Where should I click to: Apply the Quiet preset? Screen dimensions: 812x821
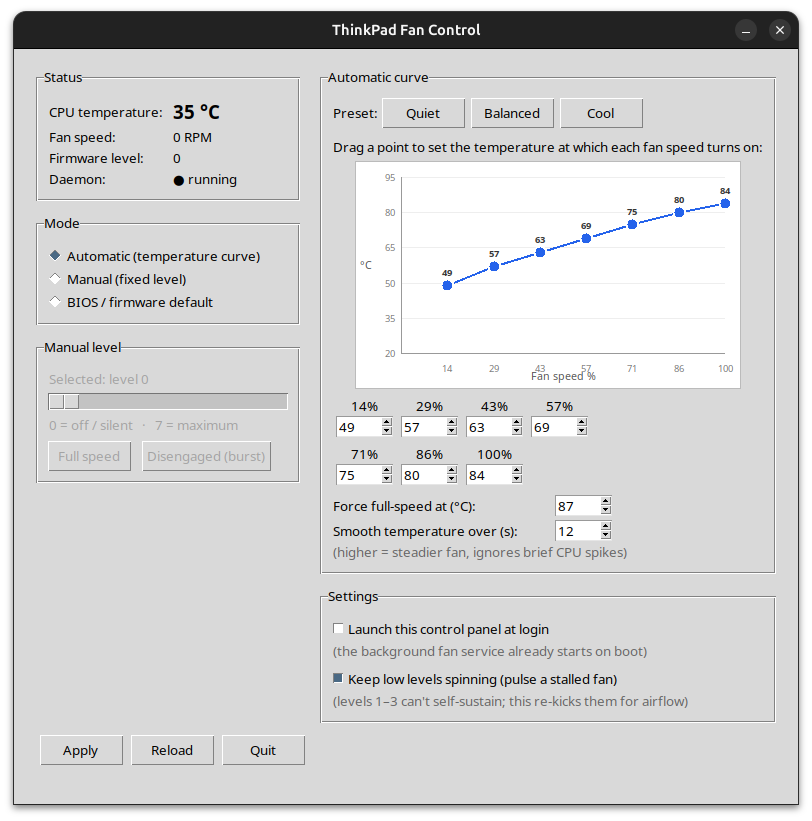(423, 113)
